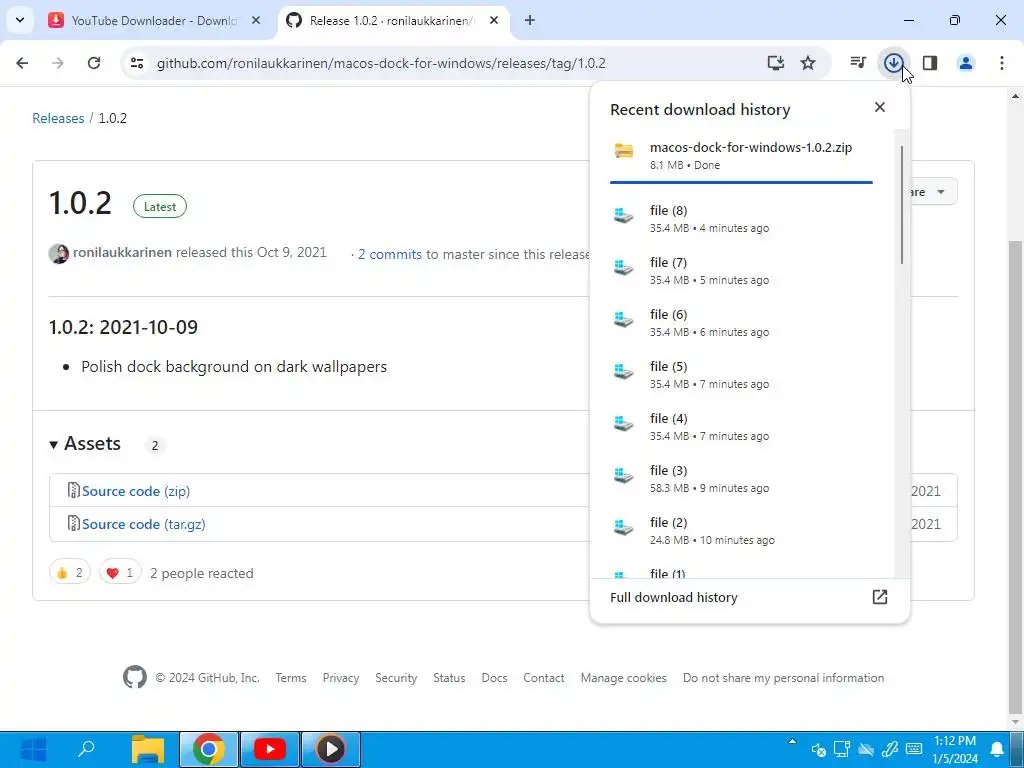Click Manage cookies in footer

click(x=624, y=678)
